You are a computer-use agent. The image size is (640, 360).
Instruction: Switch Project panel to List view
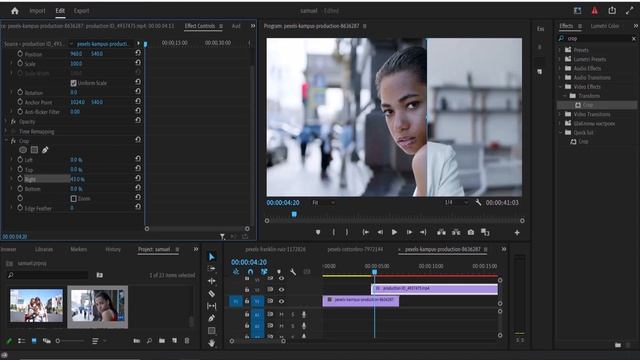(x=22, y=340)
